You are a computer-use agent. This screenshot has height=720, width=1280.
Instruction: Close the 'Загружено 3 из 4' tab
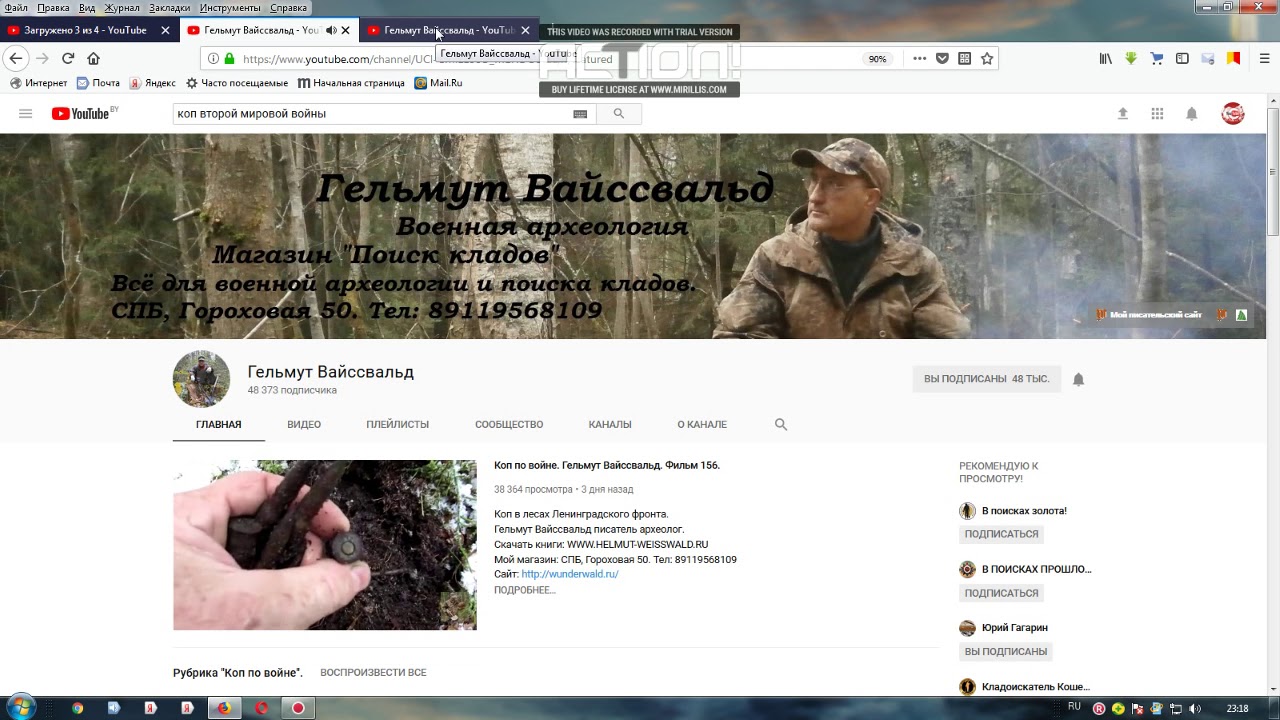click(x=165, y=30)
